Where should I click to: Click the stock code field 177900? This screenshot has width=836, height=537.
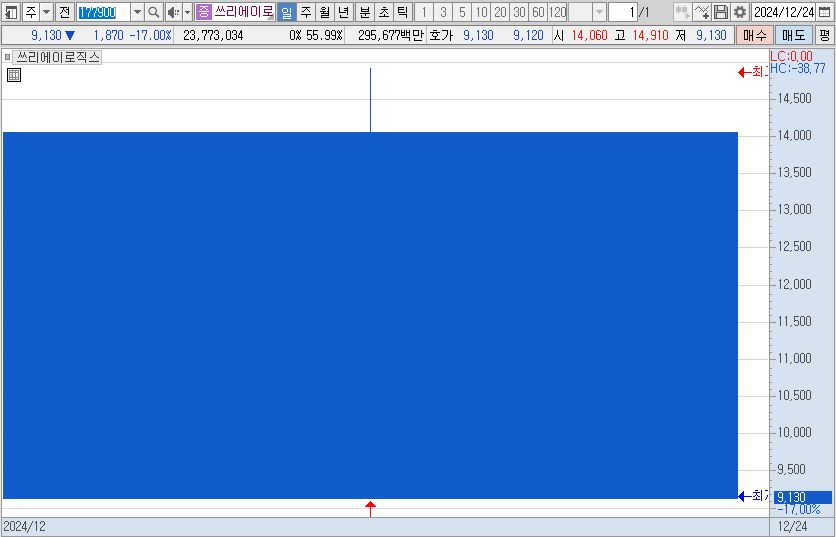(103, 12)
